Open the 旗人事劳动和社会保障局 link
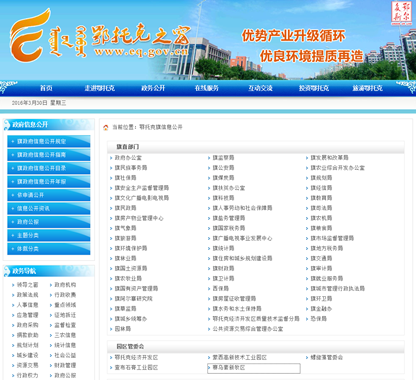The width and height of the screenshot is (416, 380). [x=242, y=208]
